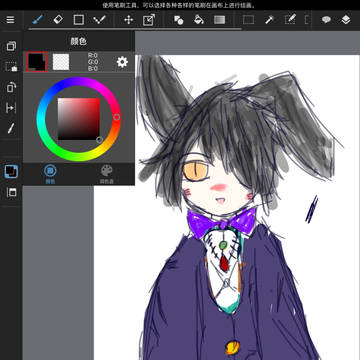
Task: Switch to the 调色盘 palette tab
Action: coord(107,174)
